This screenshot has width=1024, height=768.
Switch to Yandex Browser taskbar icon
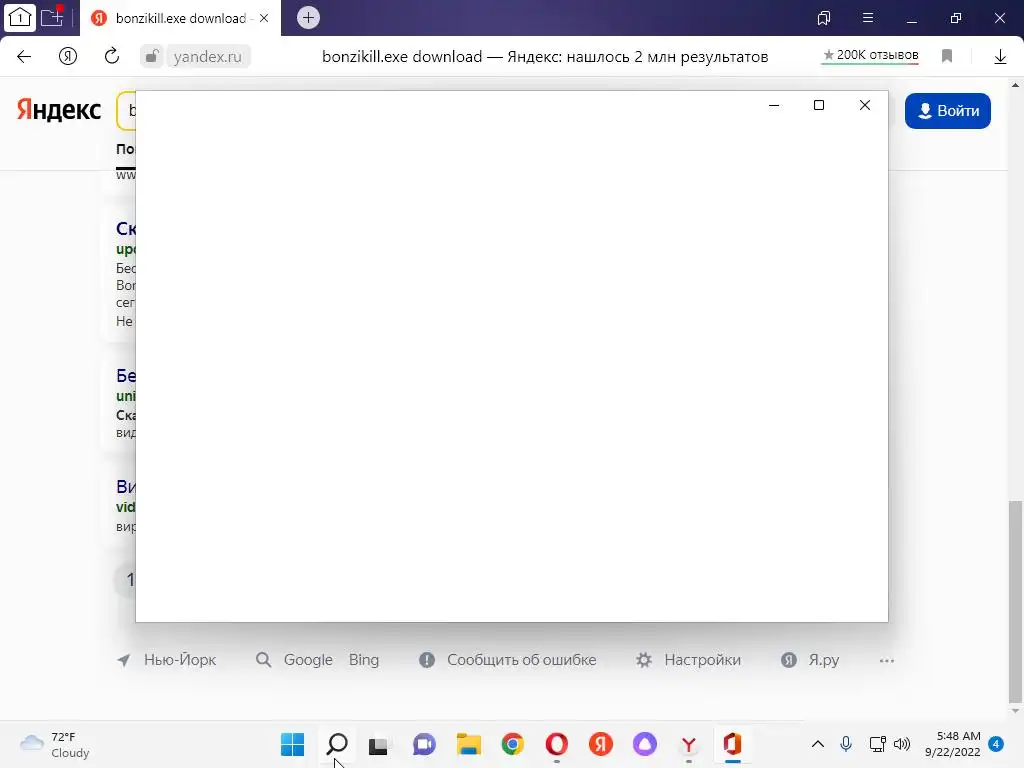point(688,744)
